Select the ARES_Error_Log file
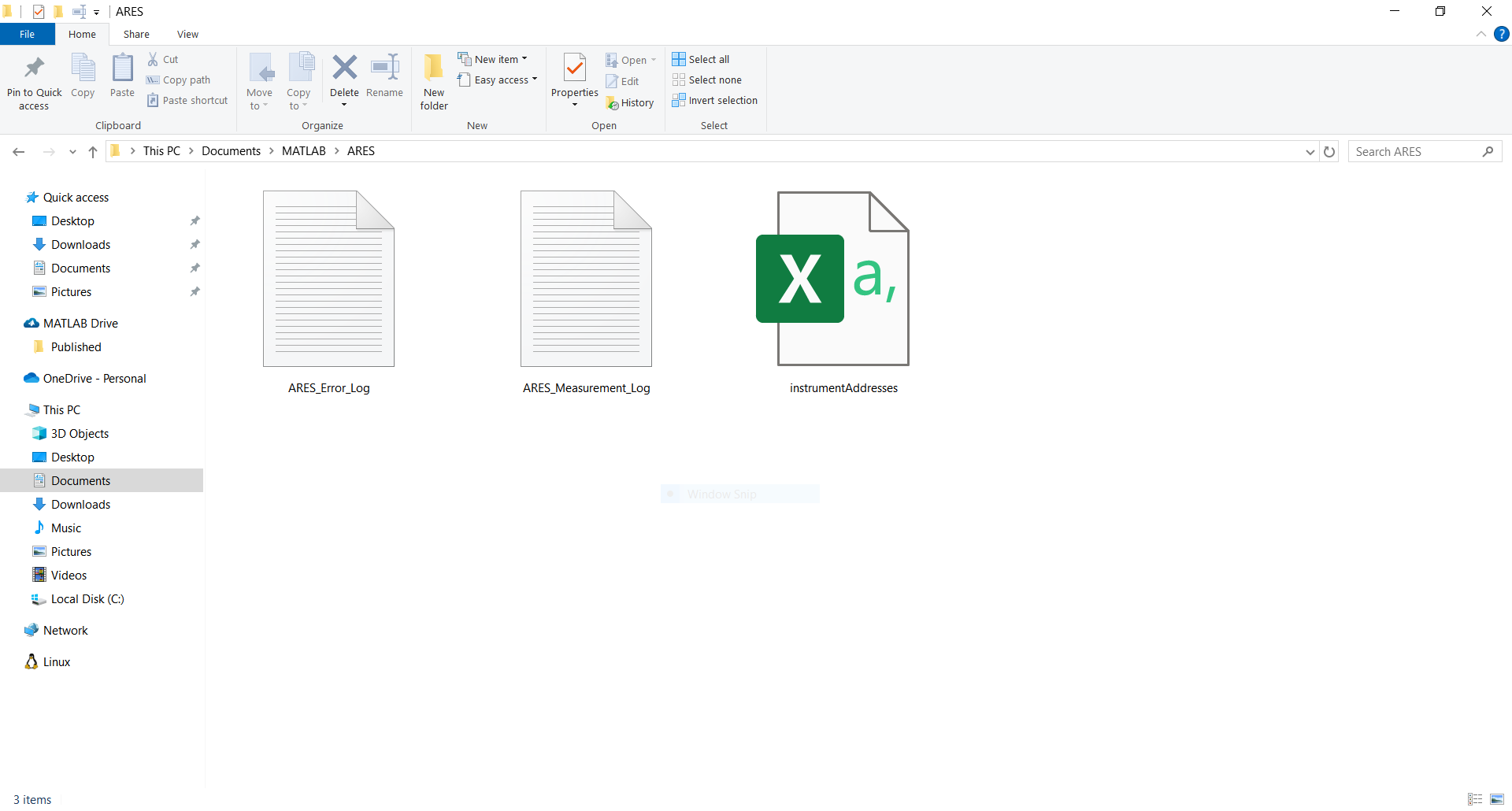This screenshot has height=811, width=1512. pos(328,291)
